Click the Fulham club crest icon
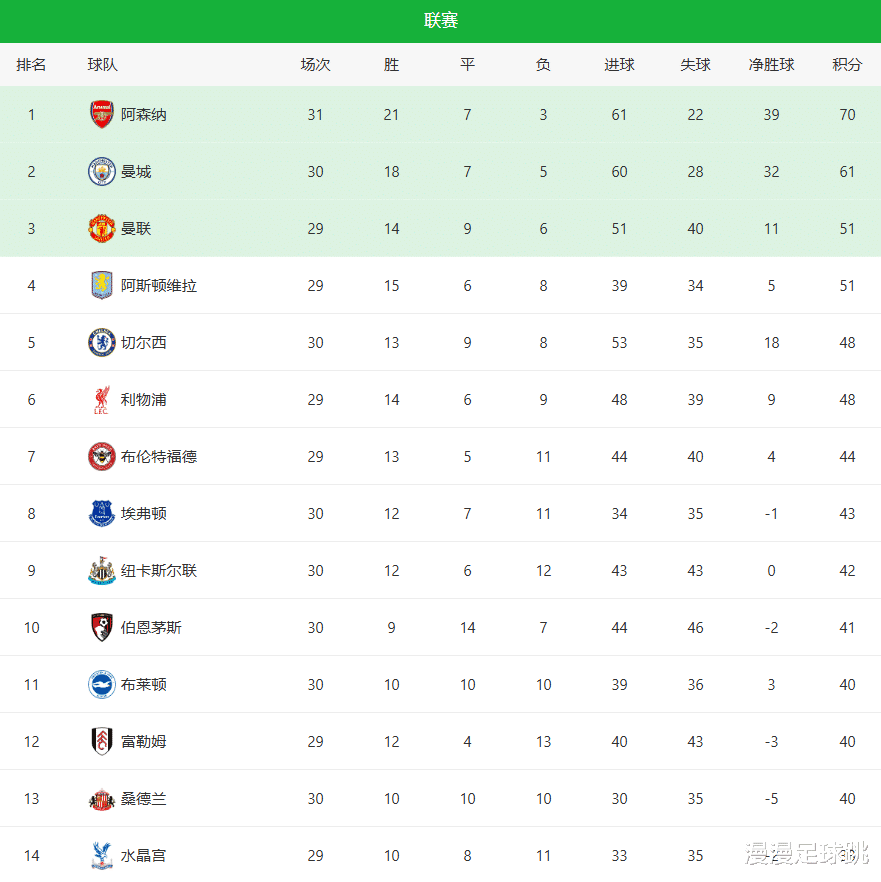The image size is (881, 882). point(102,741)
